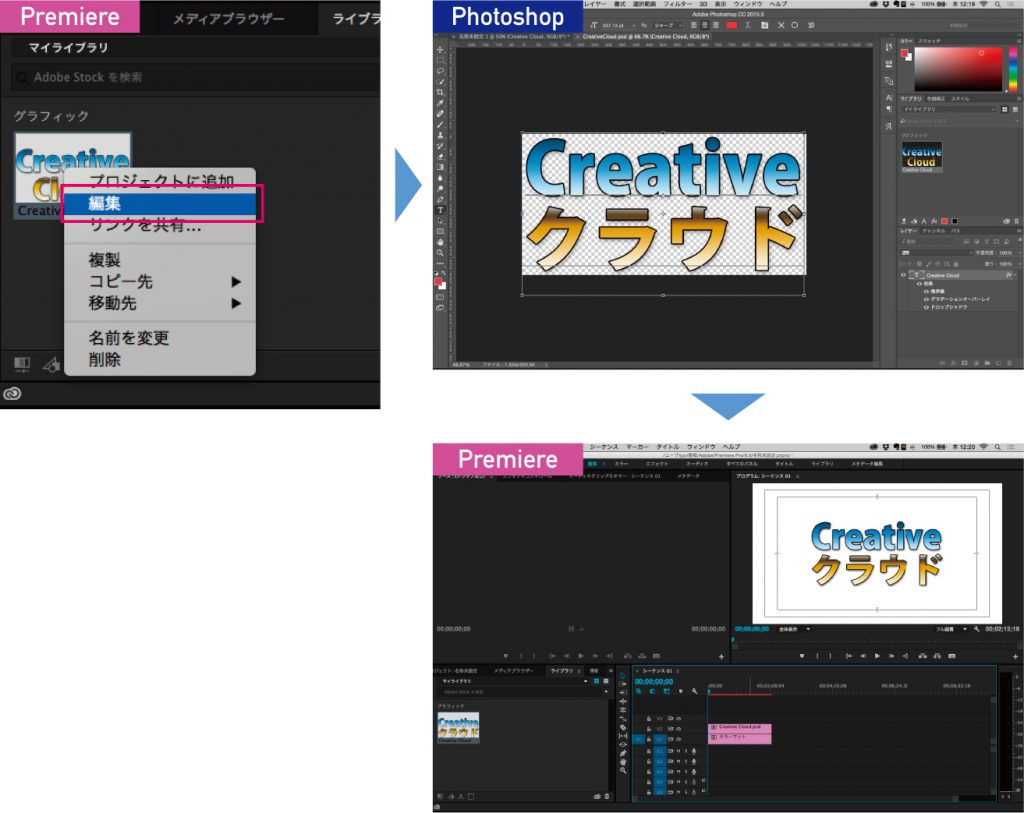Click Adobe Stock を検索 search field
1024x813 pixels.
click(x=195, y=77)
